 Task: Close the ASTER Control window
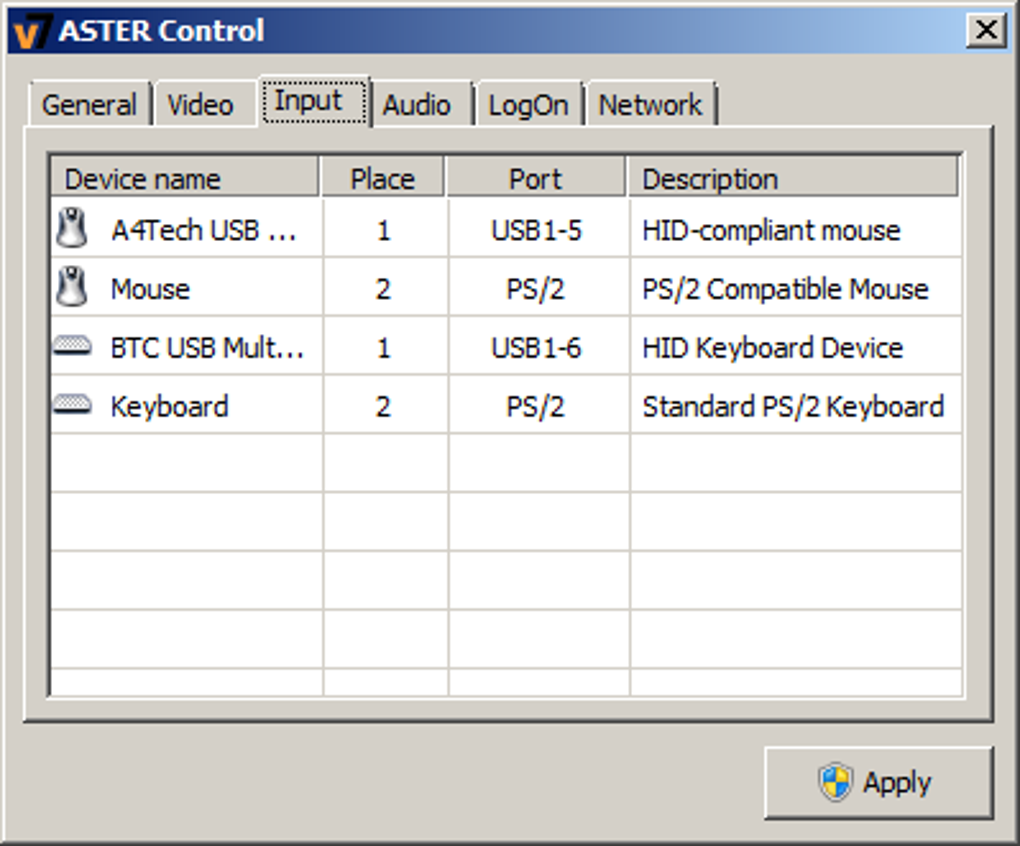click(x=986, y=30)
